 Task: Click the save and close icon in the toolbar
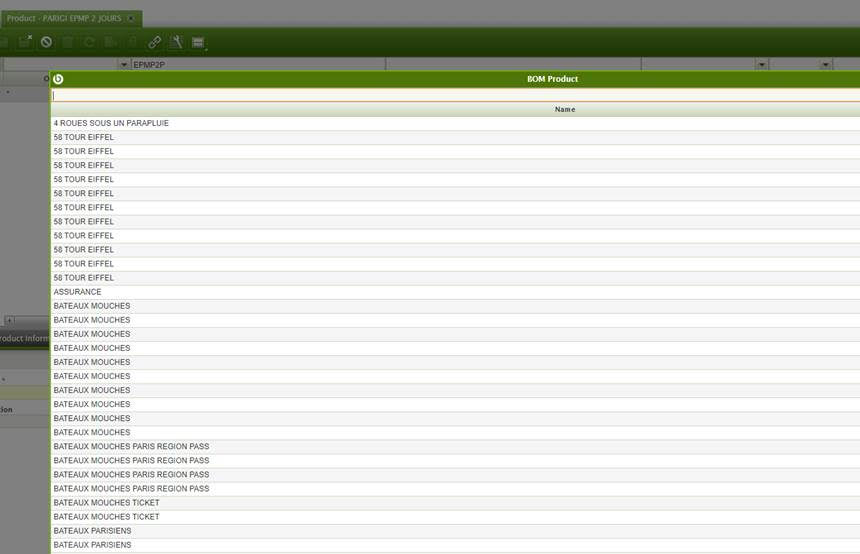25,42
